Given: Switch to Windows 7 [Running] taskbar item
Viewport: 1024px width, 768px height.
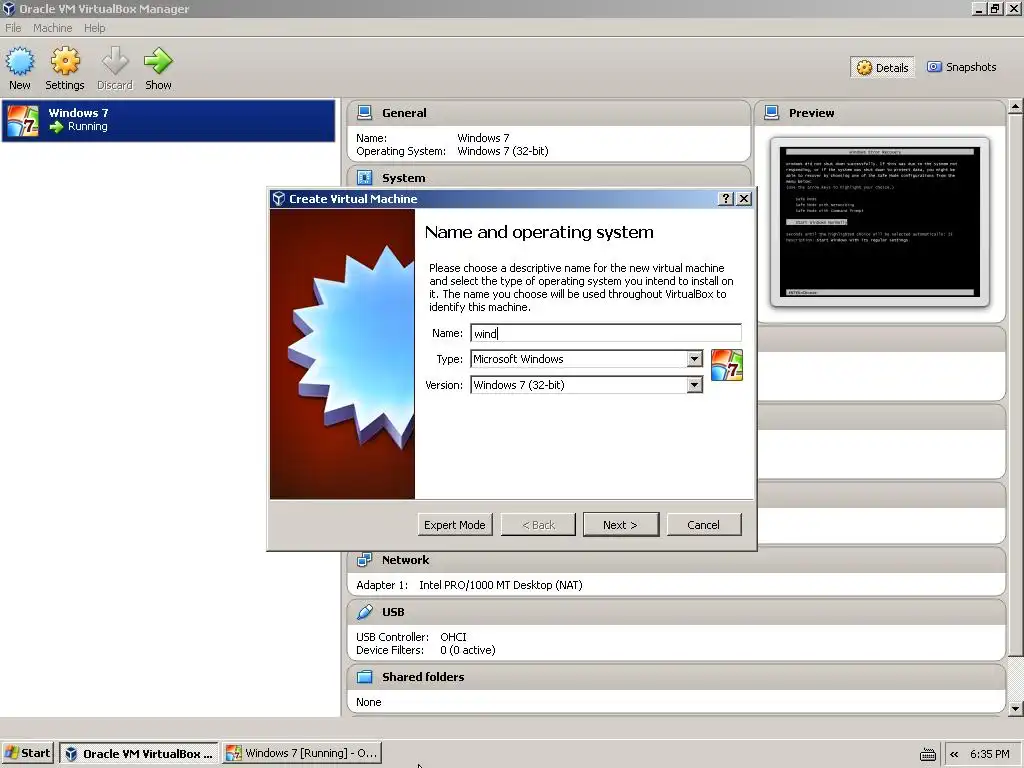Looking at the screenshot, I should (302, 753).
